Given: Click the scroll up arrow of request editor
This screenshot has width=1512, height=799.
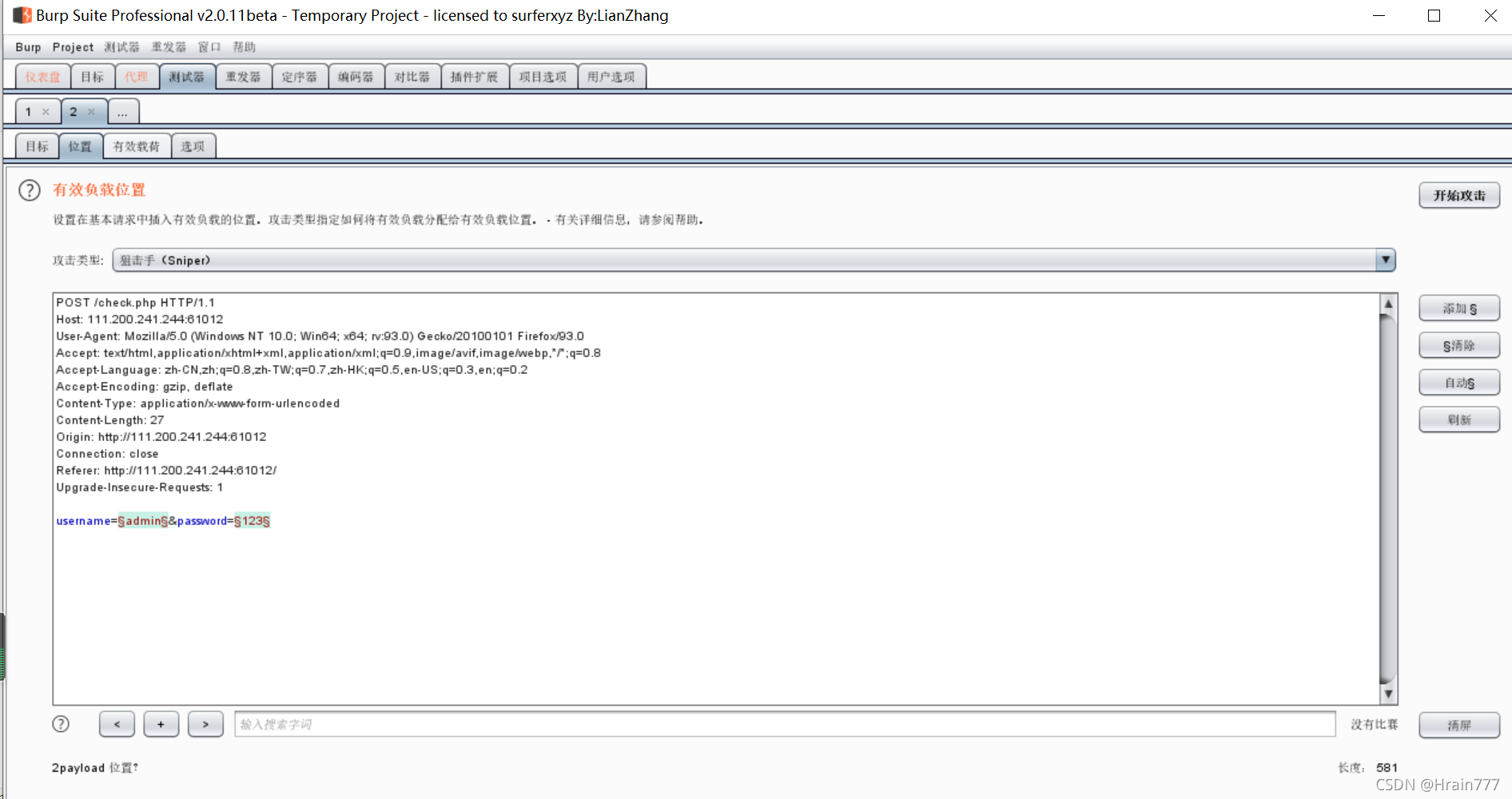Looking at the screenshot, I should click(1388, 304).
